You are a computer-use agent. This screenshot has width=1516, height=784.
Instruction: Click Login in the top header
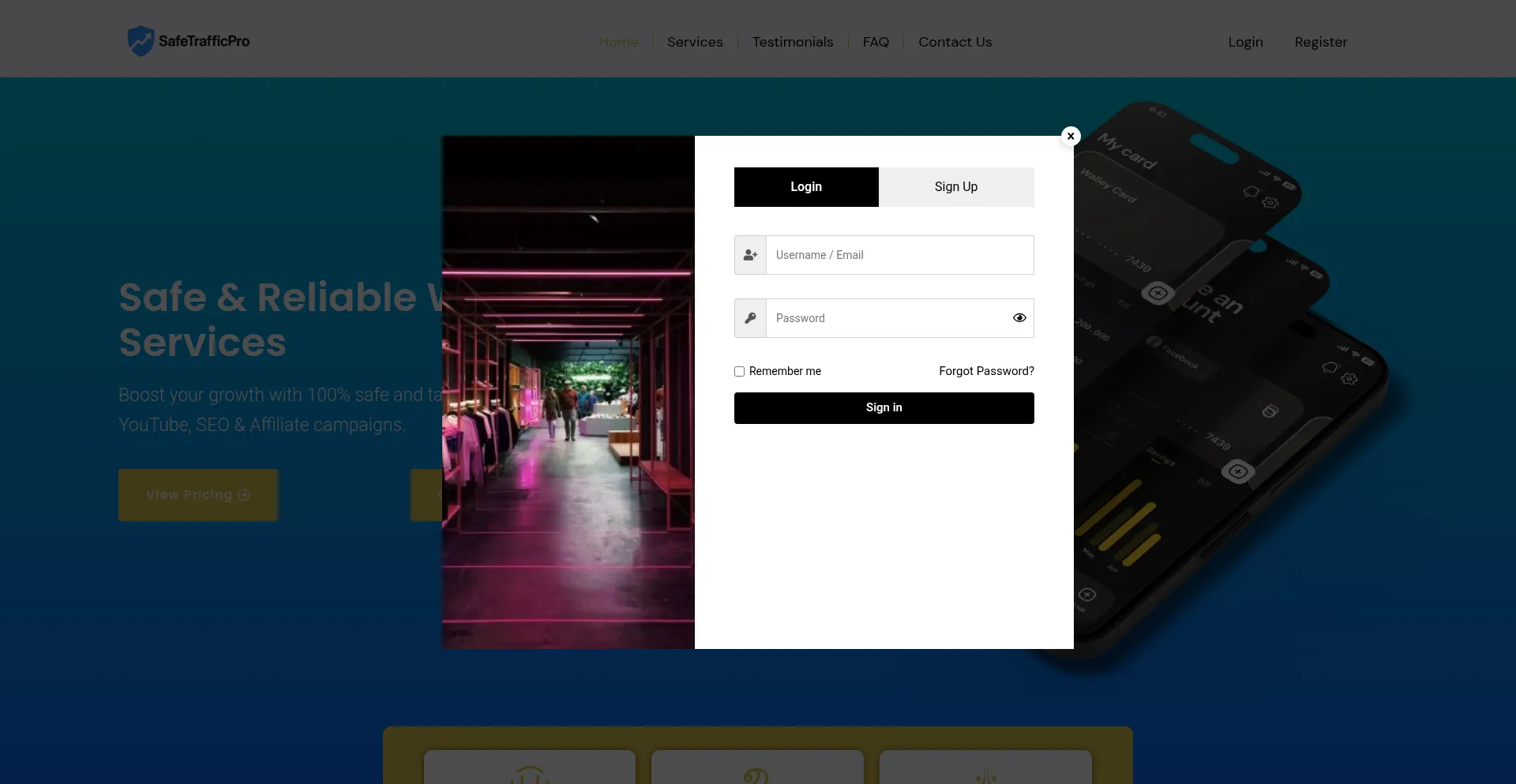[x=1245, y=42]
